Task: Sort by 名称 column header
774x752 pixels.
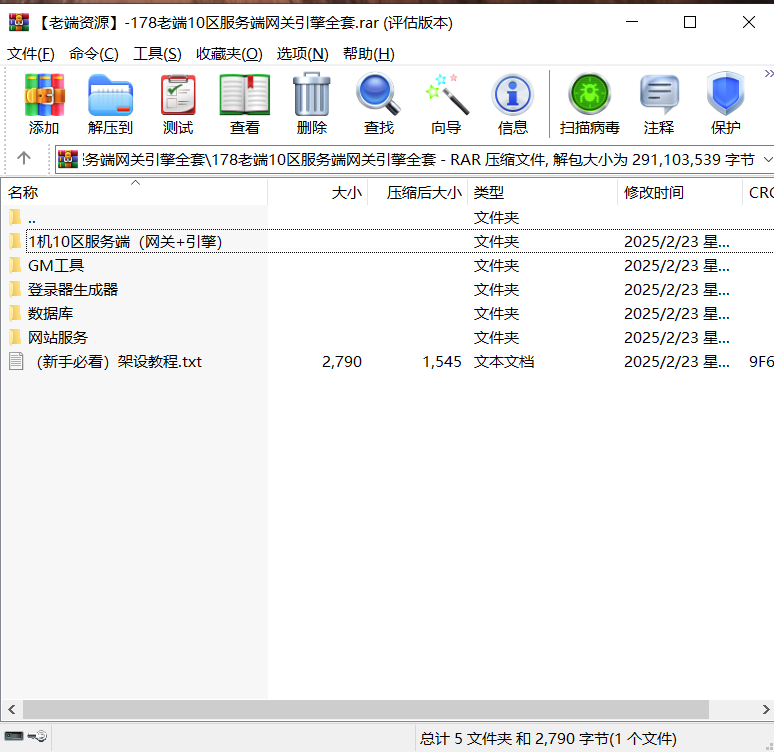Action: (x=134, y=192)
